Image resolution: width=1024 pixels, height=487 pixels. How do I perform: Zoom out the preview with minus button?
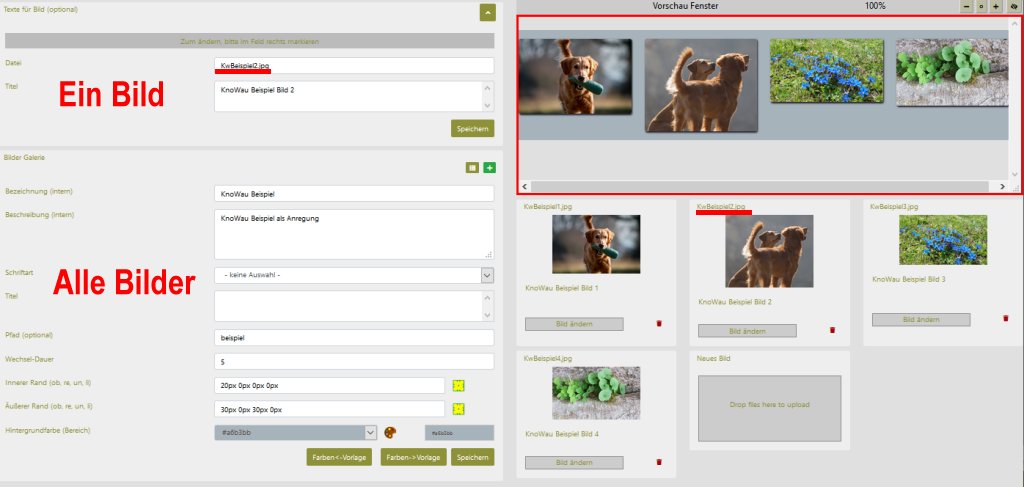965,6
